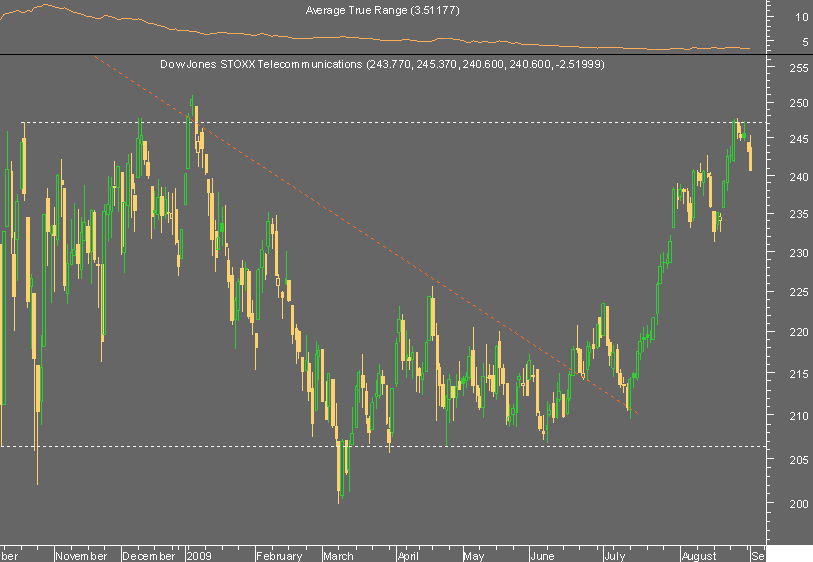Image resolution: width=813 pixels, height=562 pixels.
Task: Click the 200 price level on the right axis
Action: click(x=798, y=504)
